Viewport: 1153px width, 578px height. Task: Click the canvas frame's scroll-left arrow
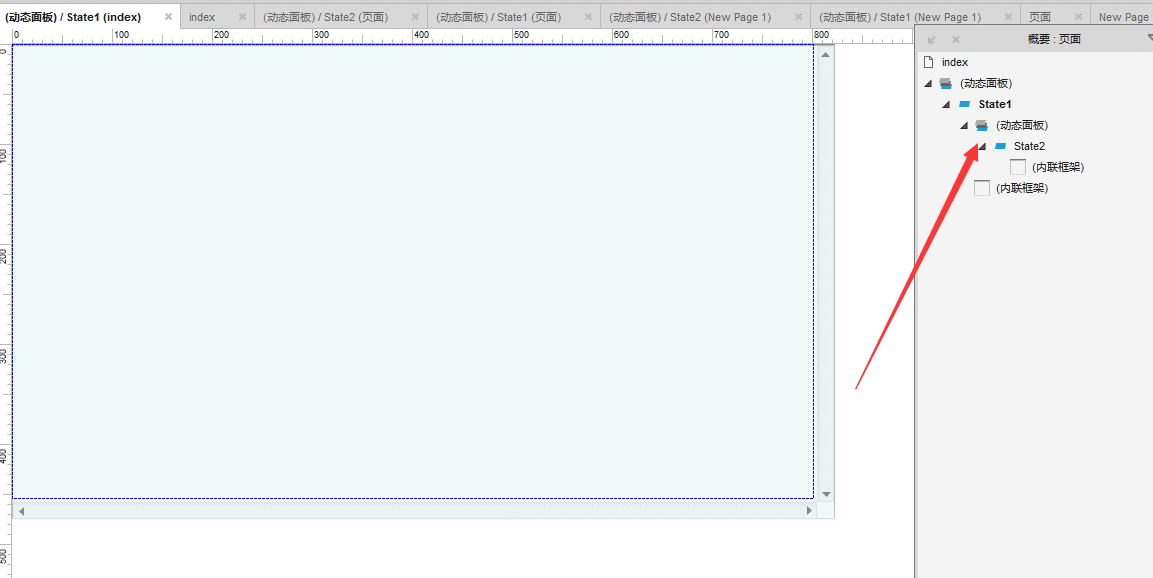[21, 510]
